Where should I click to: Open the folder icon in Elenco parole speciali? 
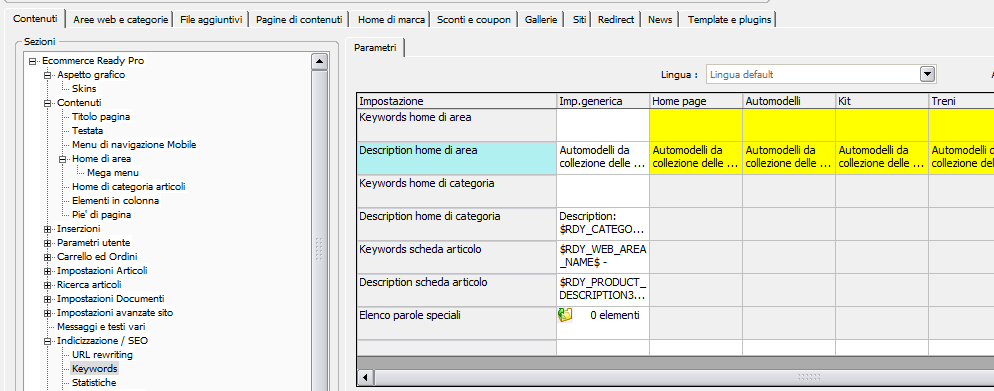click(x=565, y=315)
